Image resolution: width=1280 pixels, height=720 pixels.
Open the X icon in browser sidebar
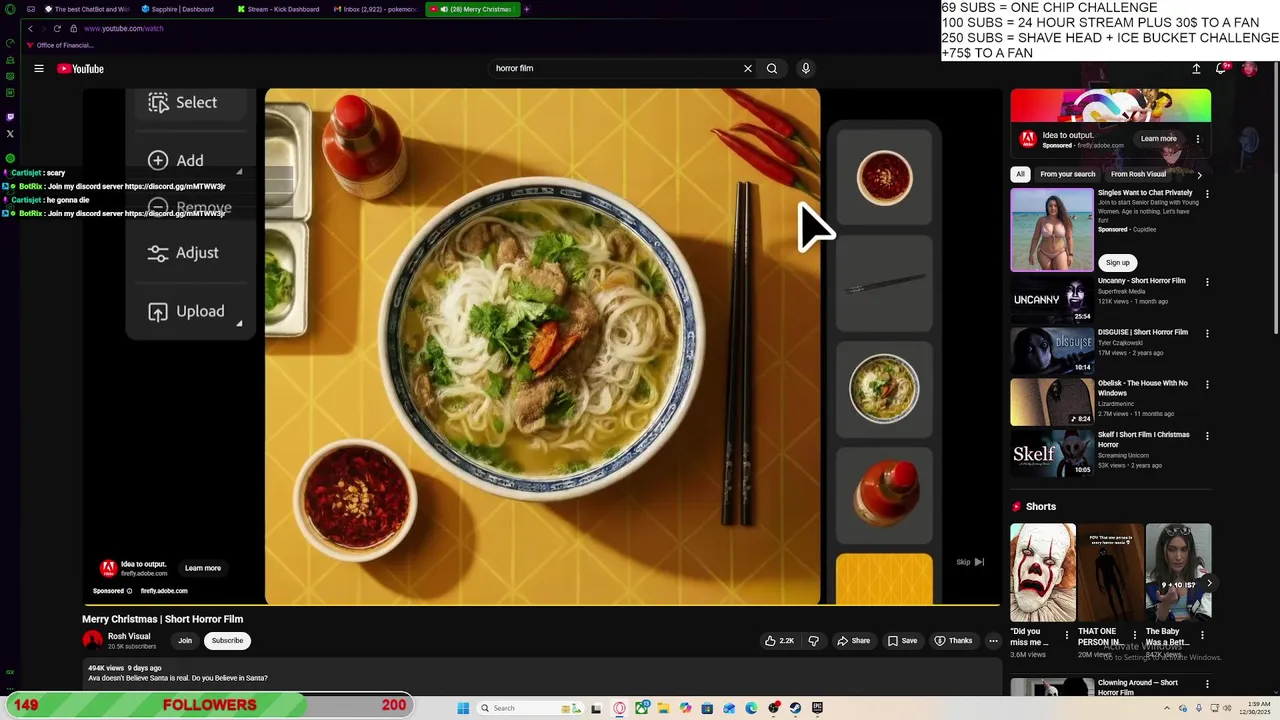[x=10, y=134]
